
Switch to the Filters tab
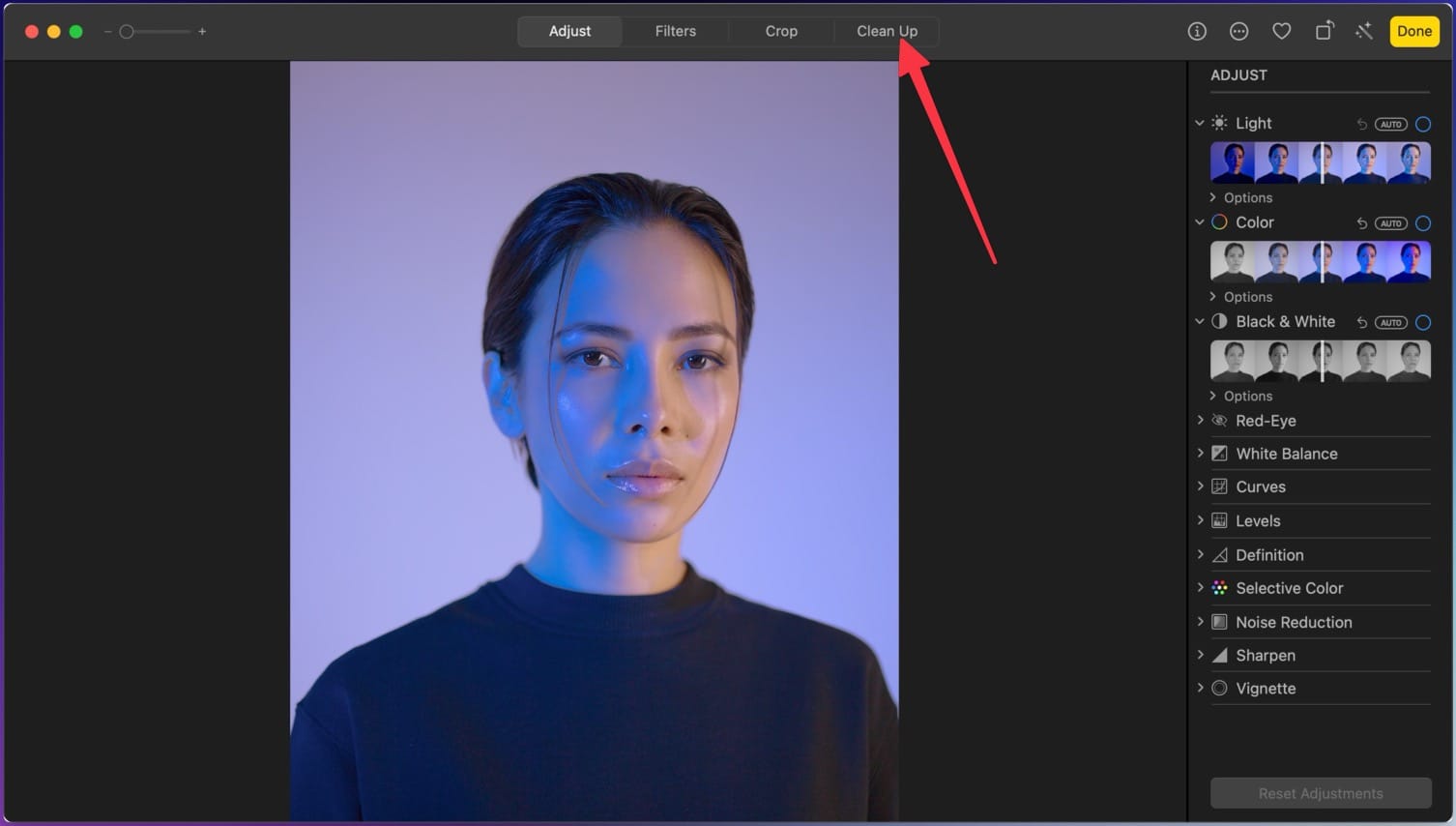(x=675, y=31)
